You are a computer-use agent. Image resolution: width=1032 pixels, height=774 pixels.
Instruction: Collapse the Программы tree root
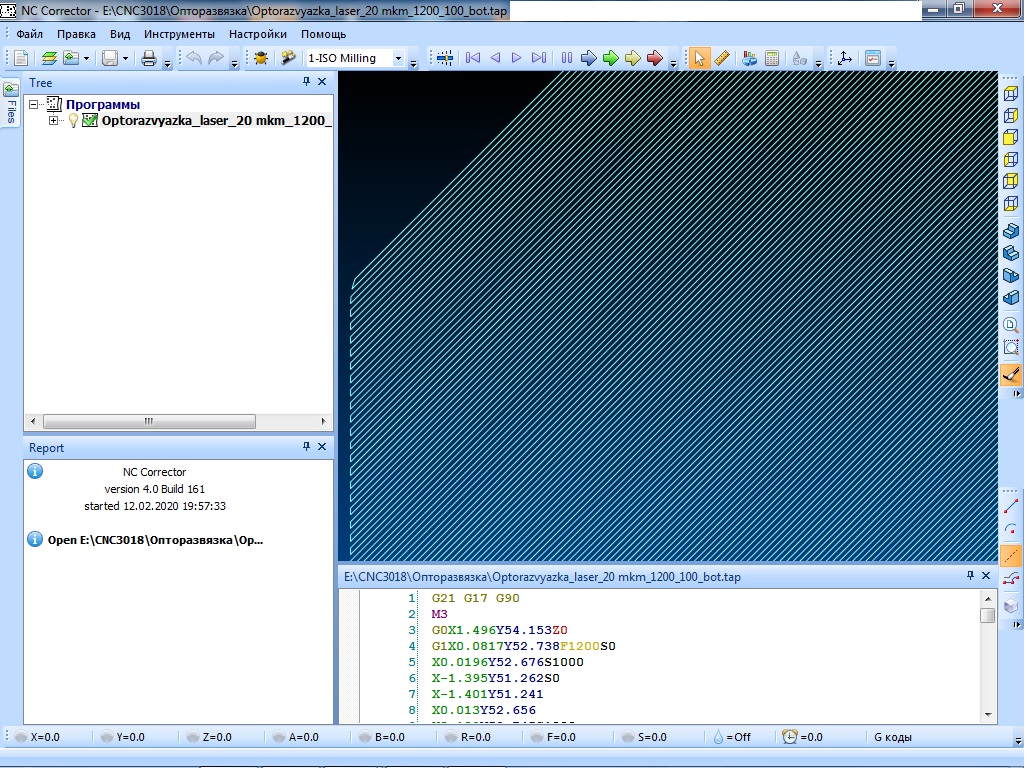tap(34, 104)
